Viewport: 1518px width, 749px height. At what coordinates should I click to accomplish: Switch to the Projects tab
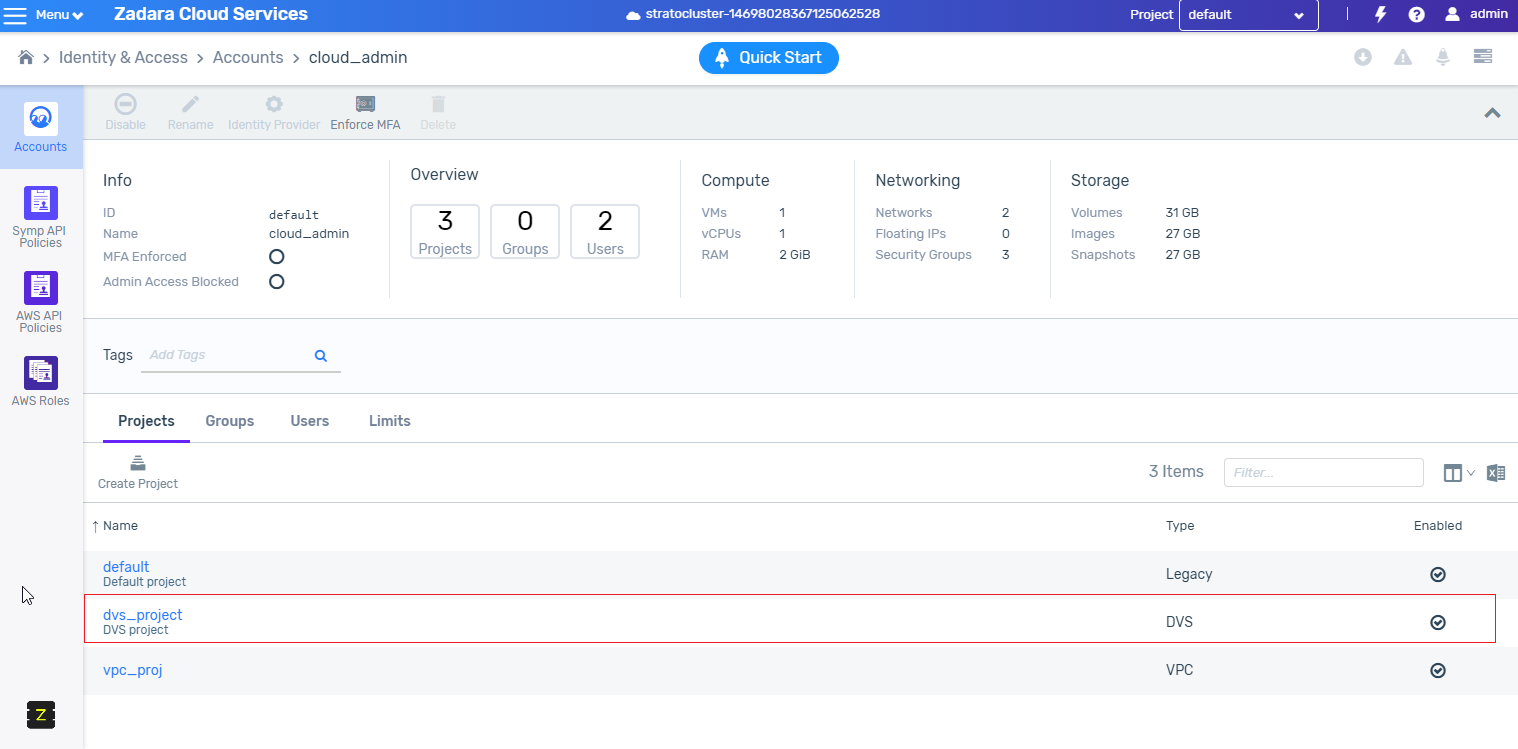click(146, 421)
